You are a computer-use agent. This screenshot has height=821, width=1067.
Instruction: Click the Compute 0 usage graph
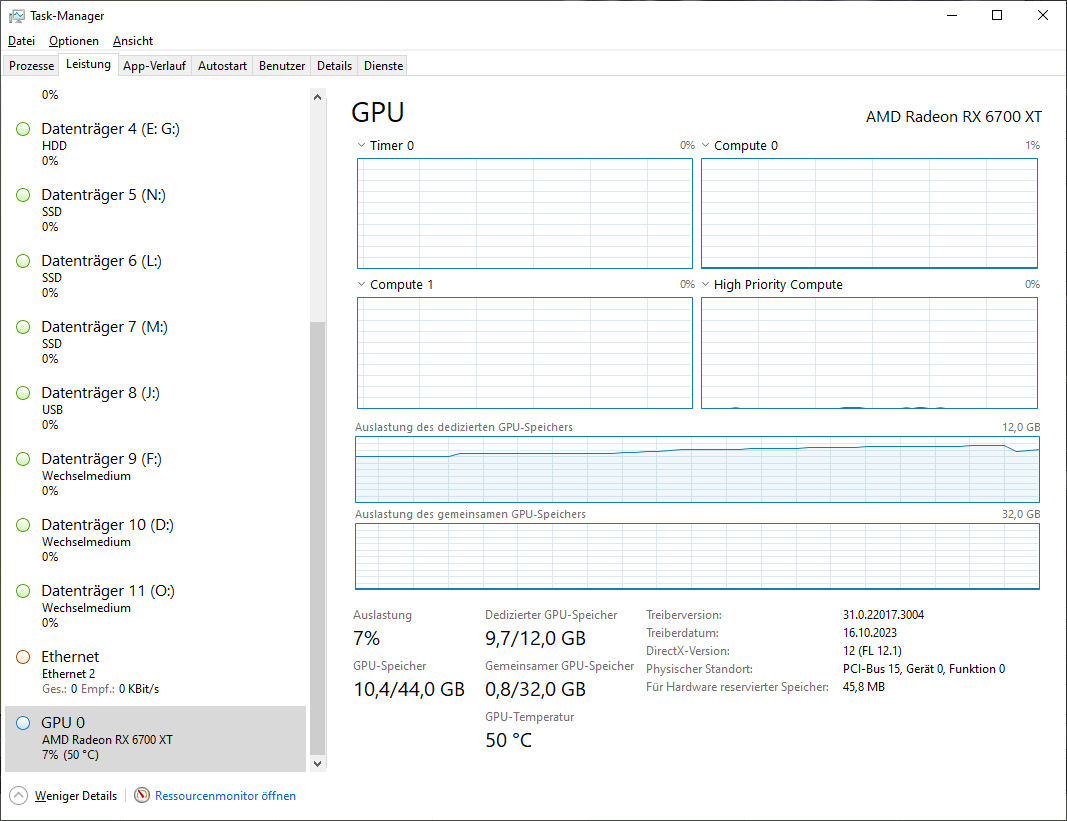[x=869, y=213]
